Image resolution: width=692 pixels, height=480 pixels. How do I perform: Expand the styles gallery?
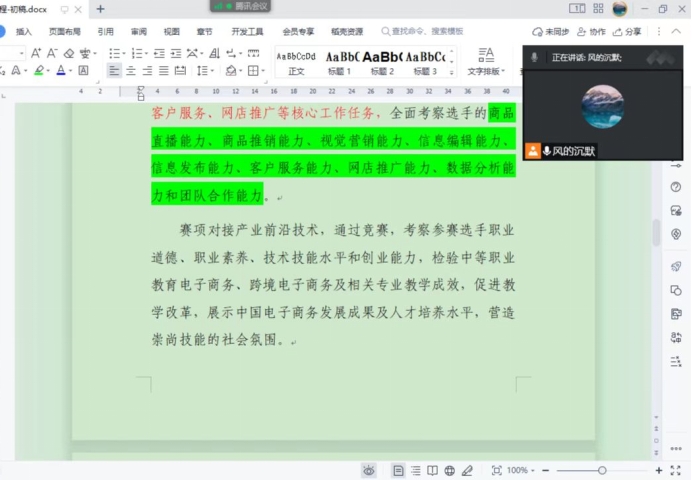(451, 73)
